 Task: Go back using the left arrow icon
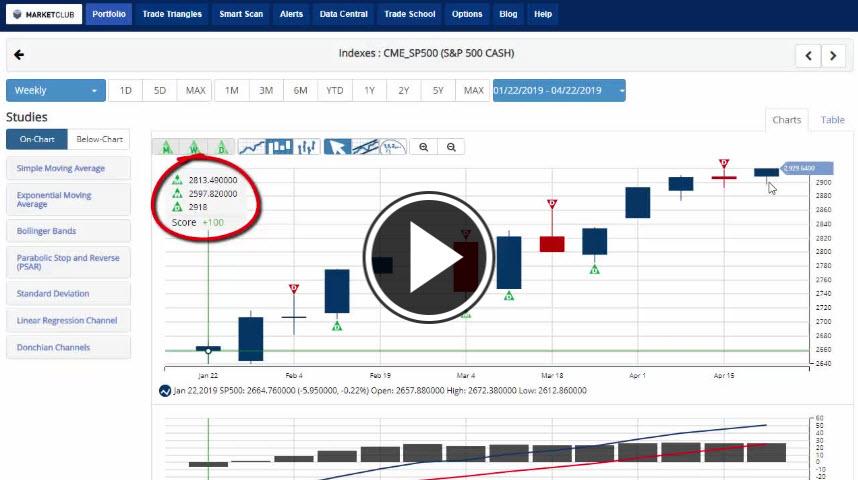19,55
